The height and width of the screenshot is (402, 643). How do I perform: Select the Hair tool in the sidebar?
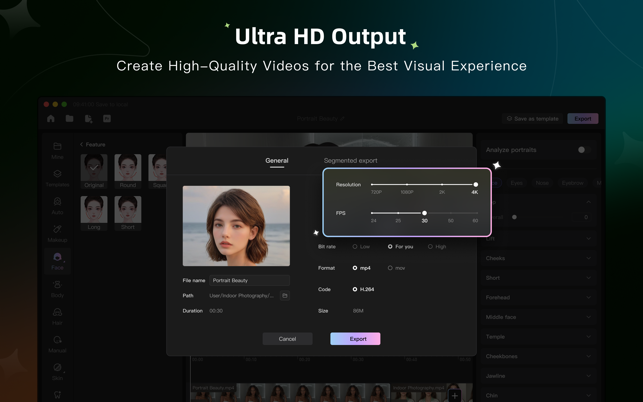(x=57, y=316)
